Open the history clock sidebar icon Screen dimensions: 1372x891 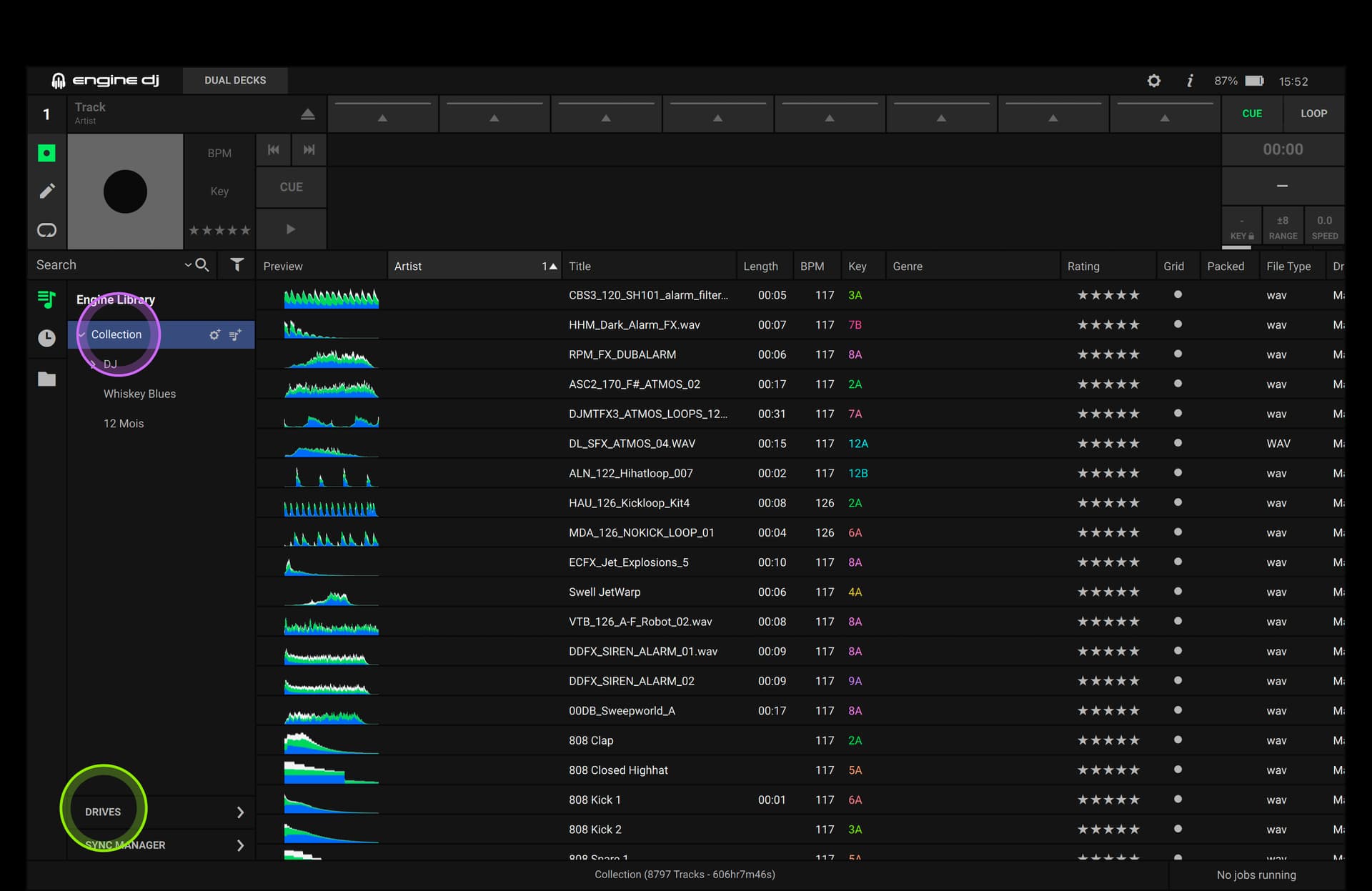click(46, 338)
